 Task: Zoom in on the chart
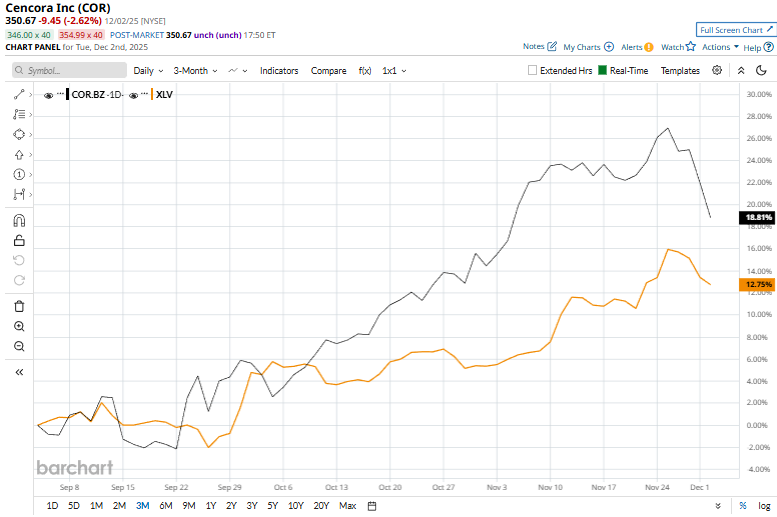(x=19, y=326)
